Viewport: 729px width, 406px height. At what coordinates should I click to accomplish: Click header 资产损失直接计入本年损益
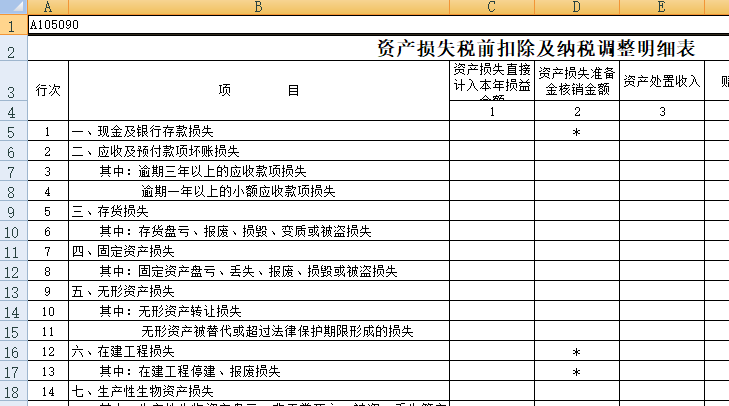tap(492, 81)
